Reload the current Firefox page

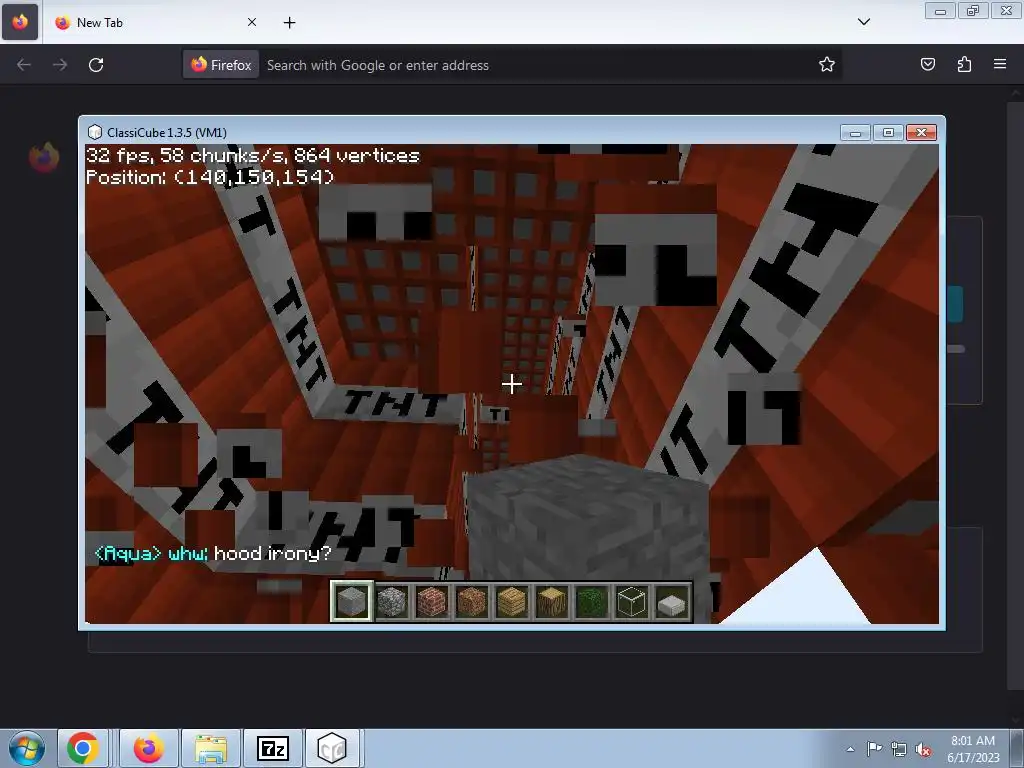[96, 65]
